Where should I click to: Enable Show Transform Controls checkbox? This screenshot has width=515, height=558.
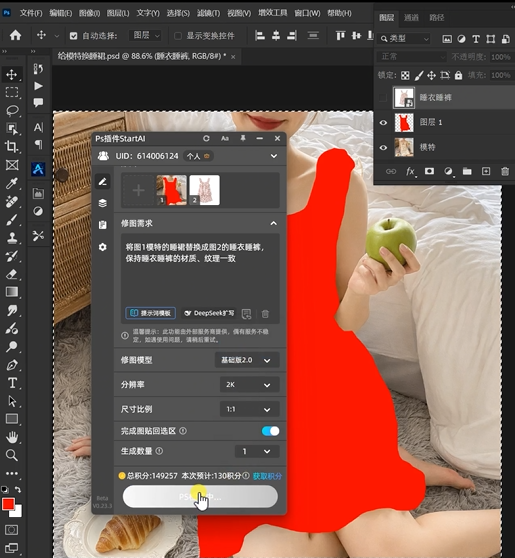coord(178,36)
